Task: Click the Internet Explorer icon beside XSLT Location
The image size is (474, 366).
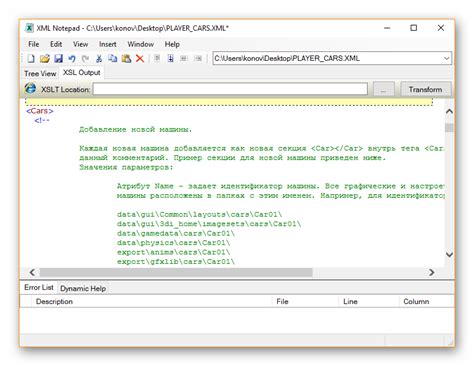Action: [x=30, y=89]
